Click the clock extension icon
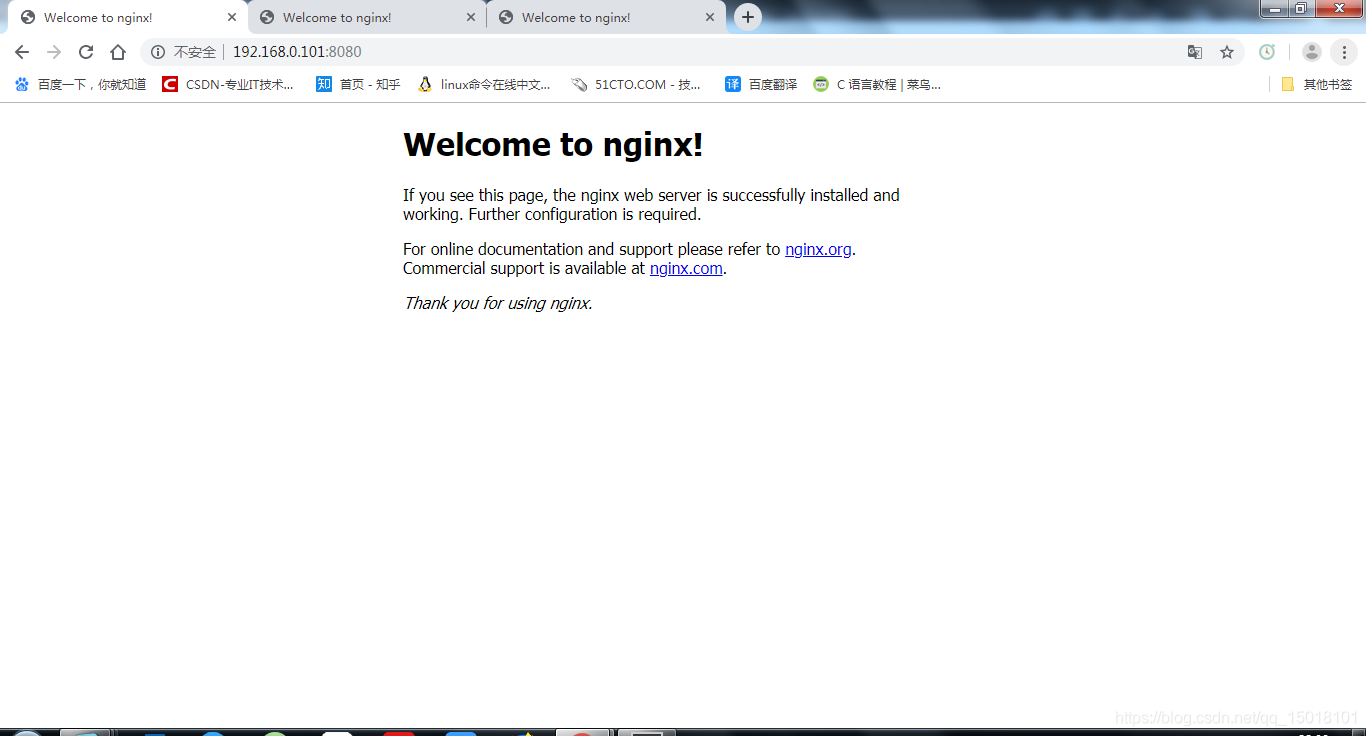This screenshot has height=736, width=1366. (x=1267, y=52)
